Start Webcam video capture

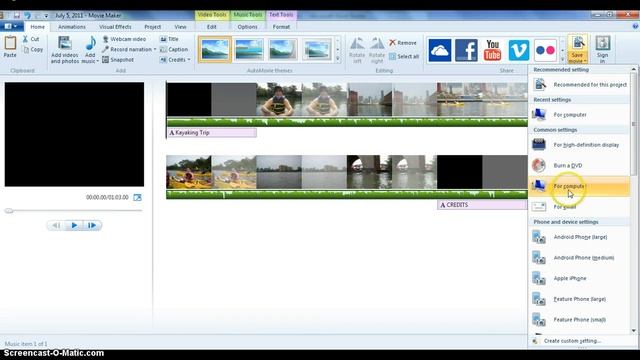point(124,39)
